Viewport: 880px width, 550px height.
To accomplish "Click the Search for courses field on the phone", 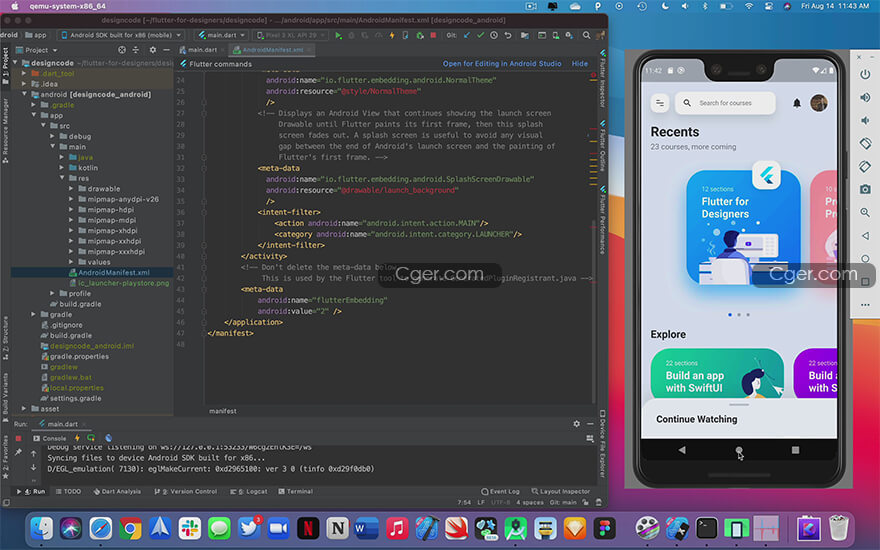I will click(725, 103).
